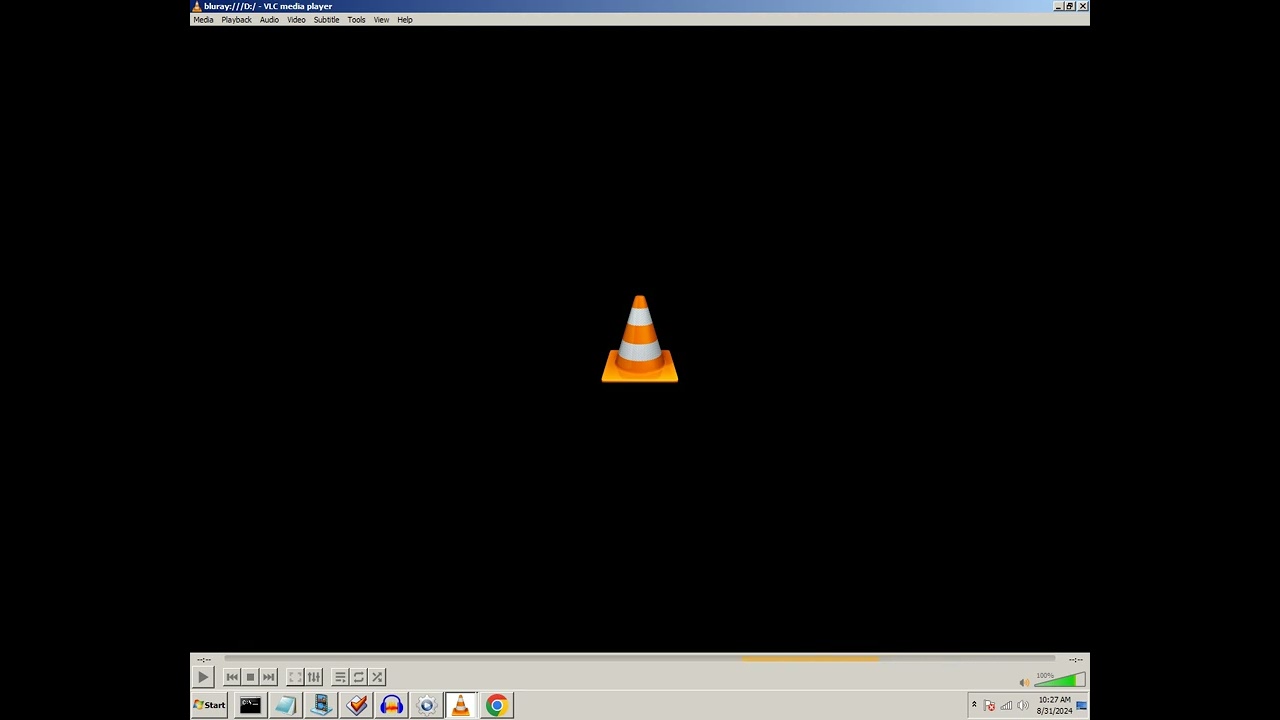Open the orange checkmark taskbar icon
This screenshot has height=720, width=1280.
point(357,705)
